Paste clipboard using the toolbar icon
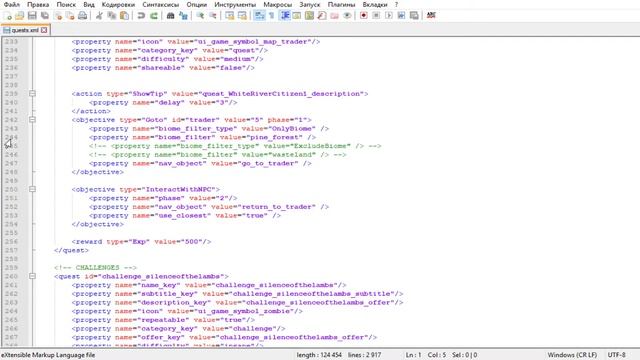This screenshot has height=360, width=640. point(124,16)
